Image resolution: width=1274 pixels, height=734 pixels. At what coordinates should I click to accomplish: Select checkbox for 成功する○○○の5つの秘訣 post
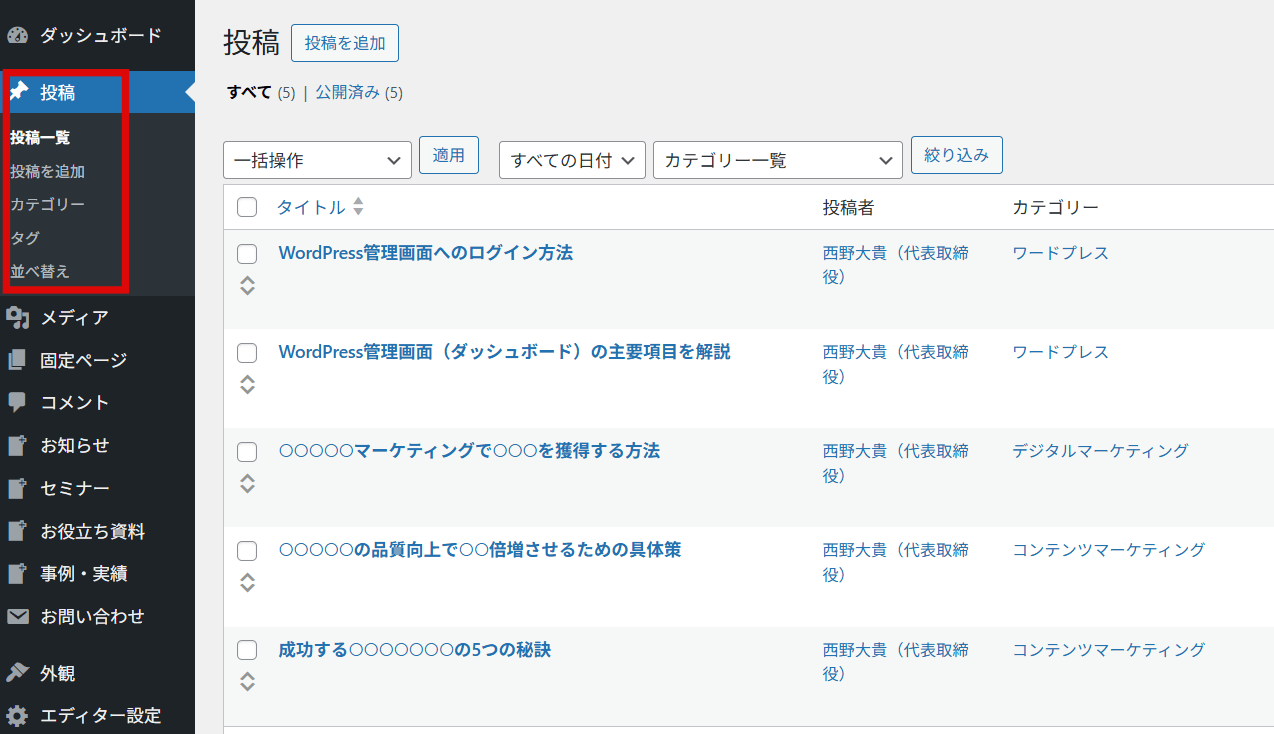[247, 651]
